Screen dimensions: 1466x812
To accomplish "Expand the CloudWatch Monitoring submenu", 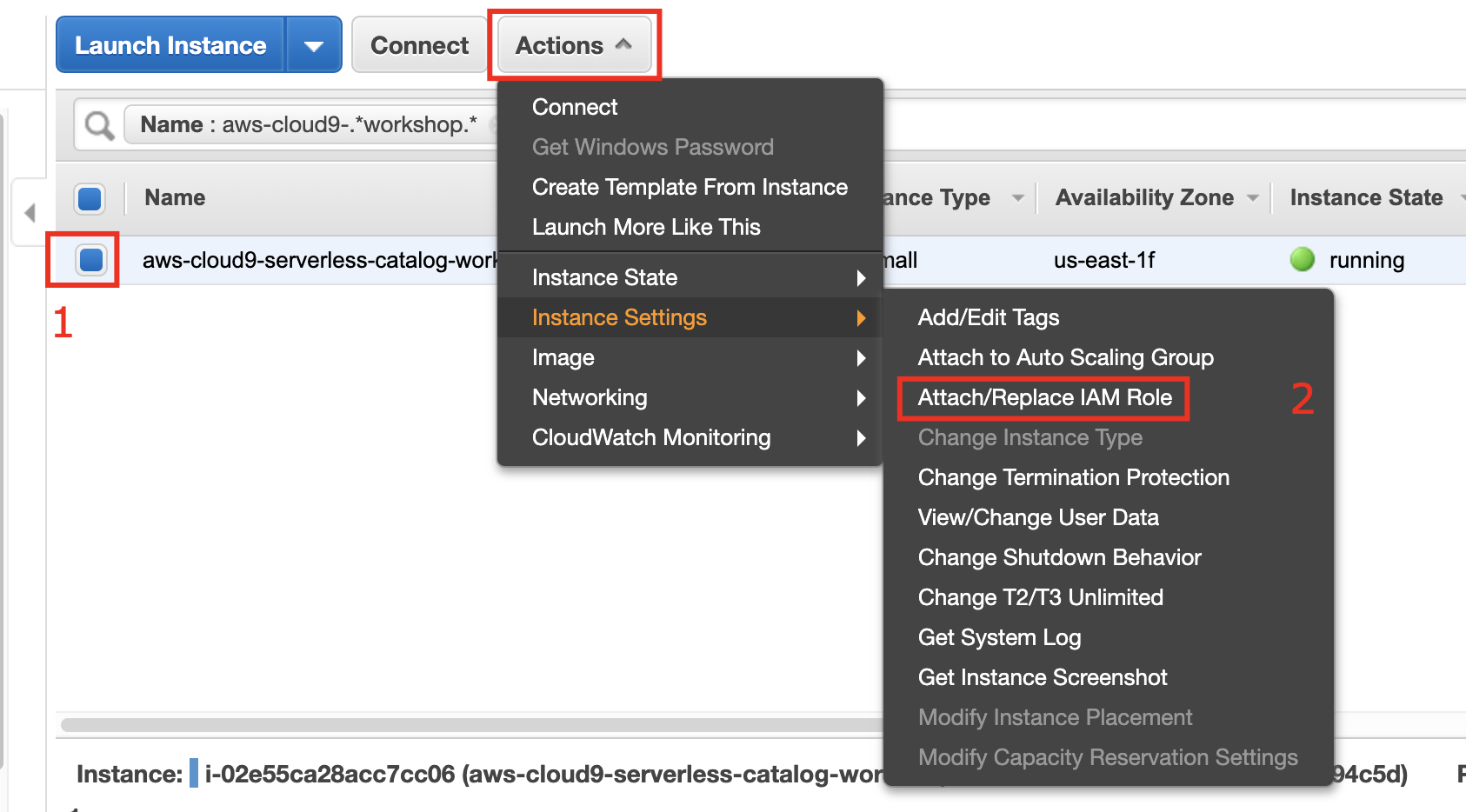I will pyautogui.click(x=690, y=437).
